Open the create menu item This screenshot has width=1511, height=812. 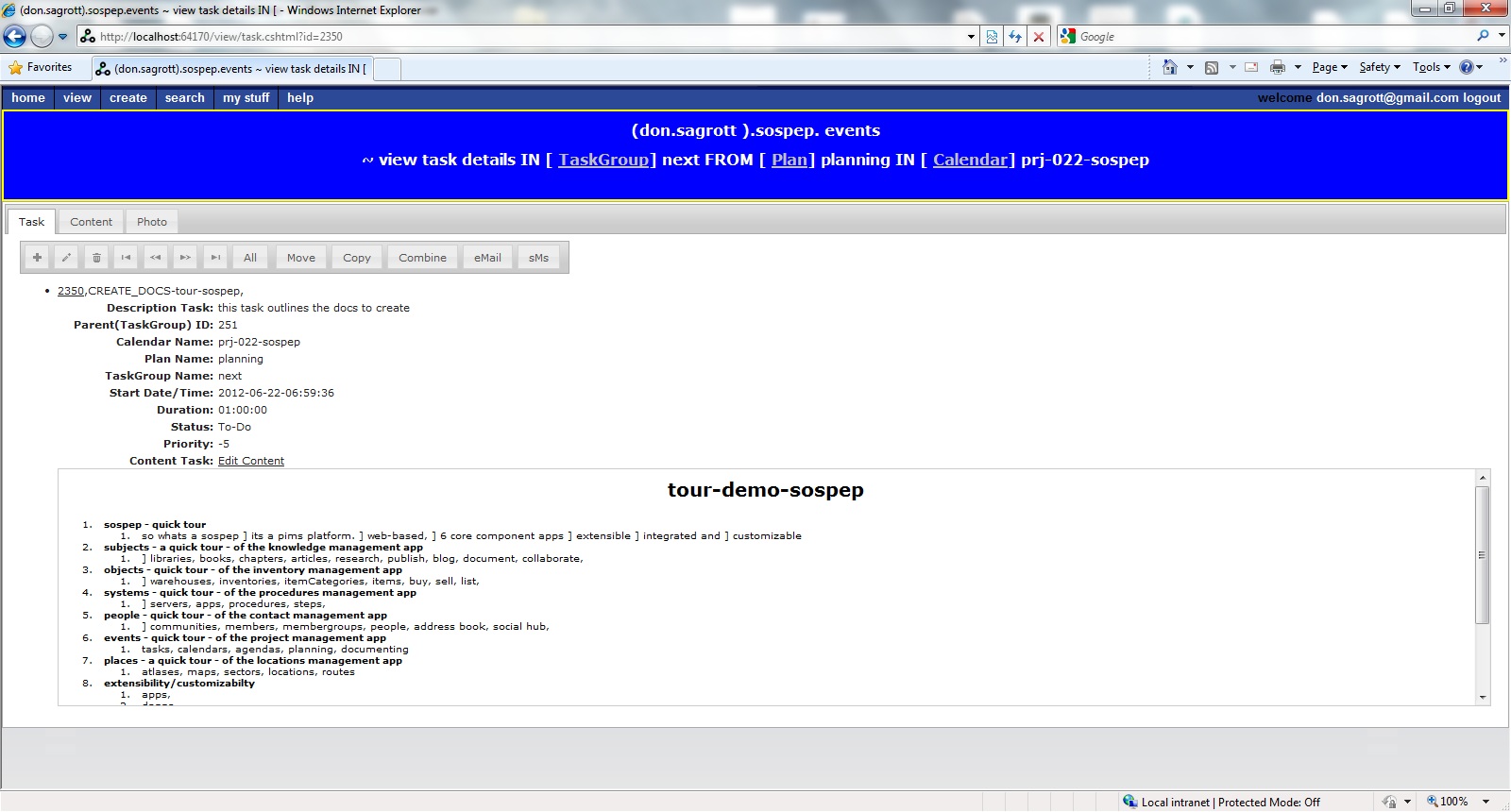128,97
